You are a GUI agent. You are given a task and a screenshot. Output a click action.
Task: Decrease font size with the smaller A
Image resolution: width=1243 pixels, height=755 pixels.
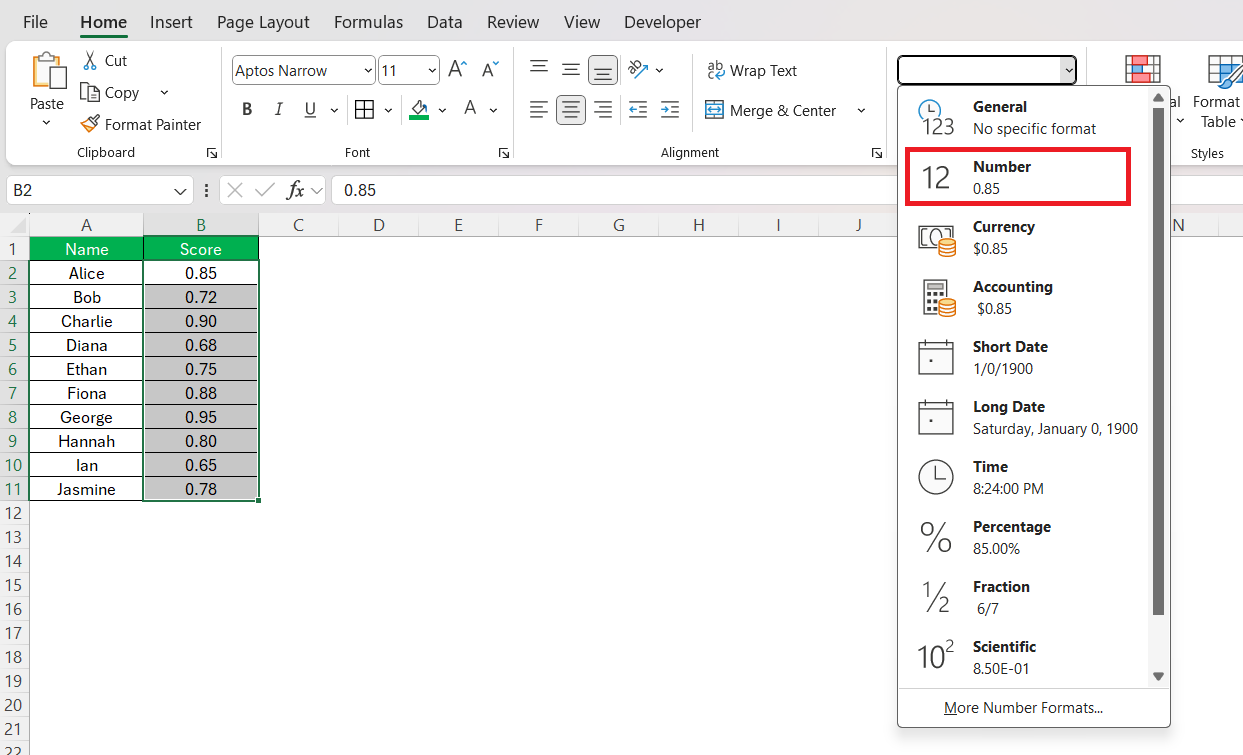click(490, 70)
